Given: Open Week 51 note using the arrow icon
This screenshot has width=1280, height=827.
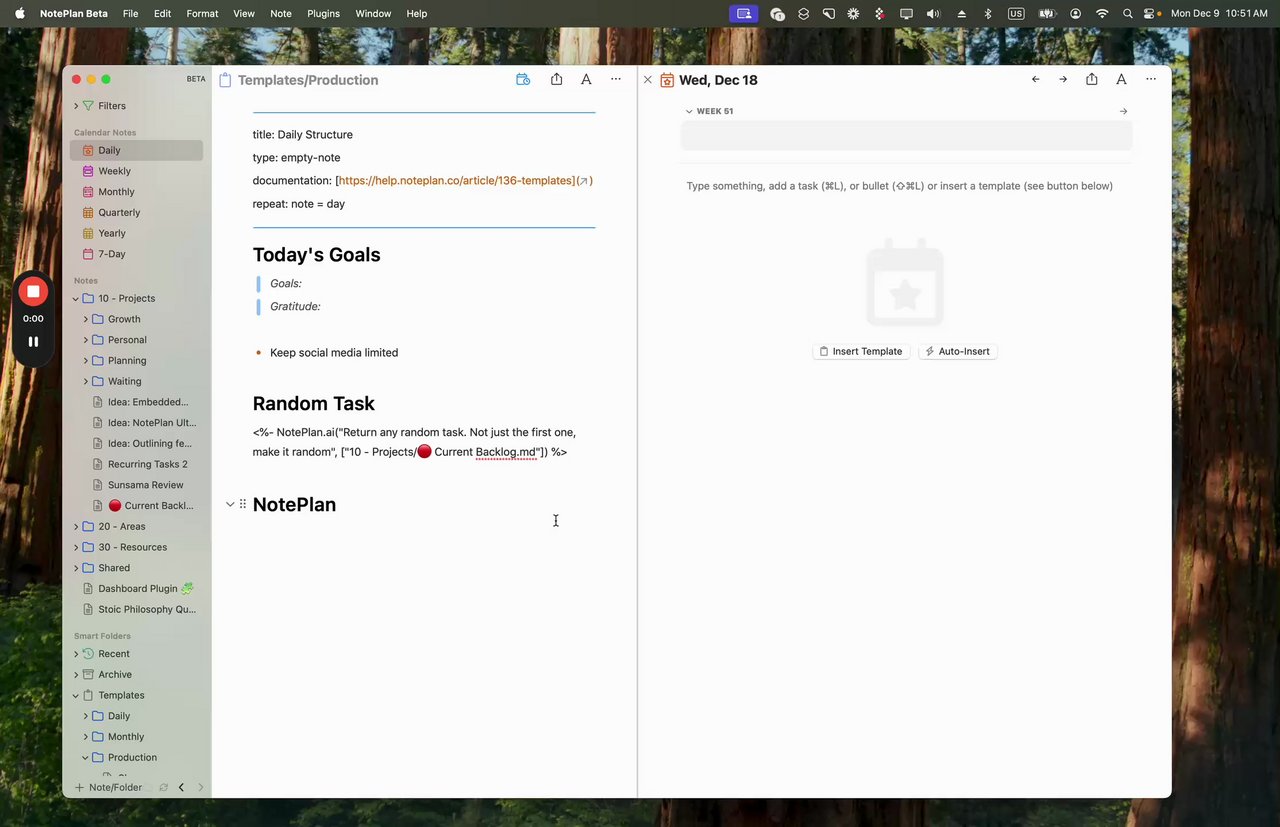Looking at the screenshot, I should (x=1124, y=111).
